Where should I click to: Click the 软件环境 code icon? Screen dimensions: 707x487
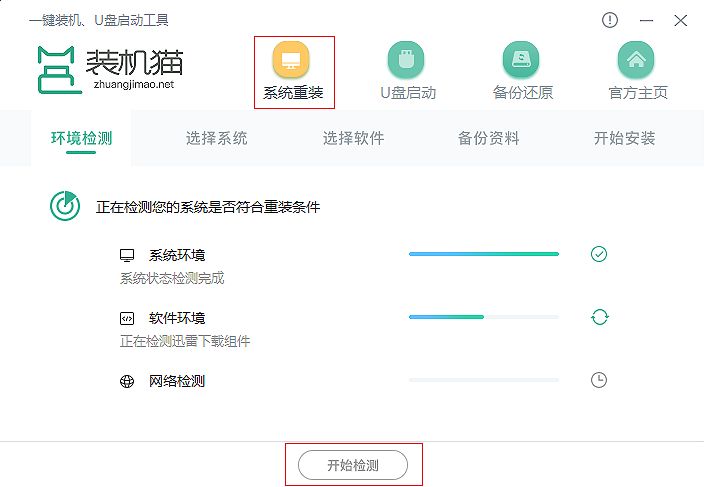(x=127, y=318)
